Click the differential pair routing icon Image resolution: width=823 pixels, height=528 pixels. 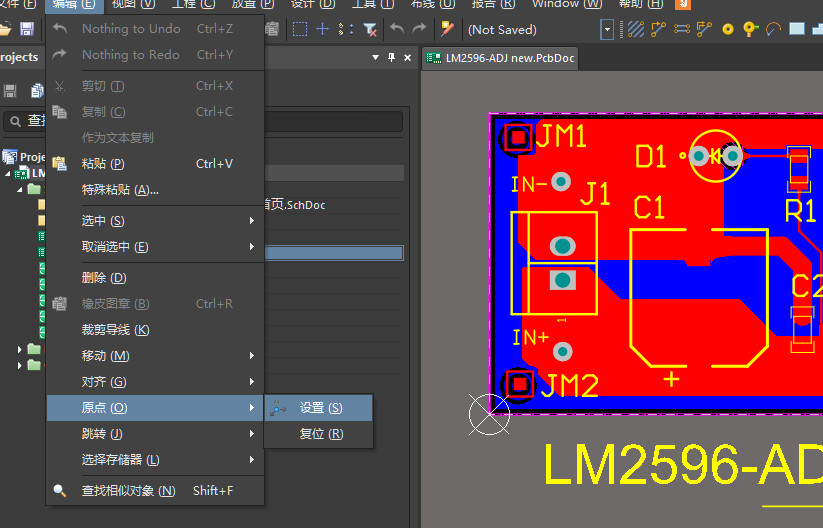coord(683,29)
